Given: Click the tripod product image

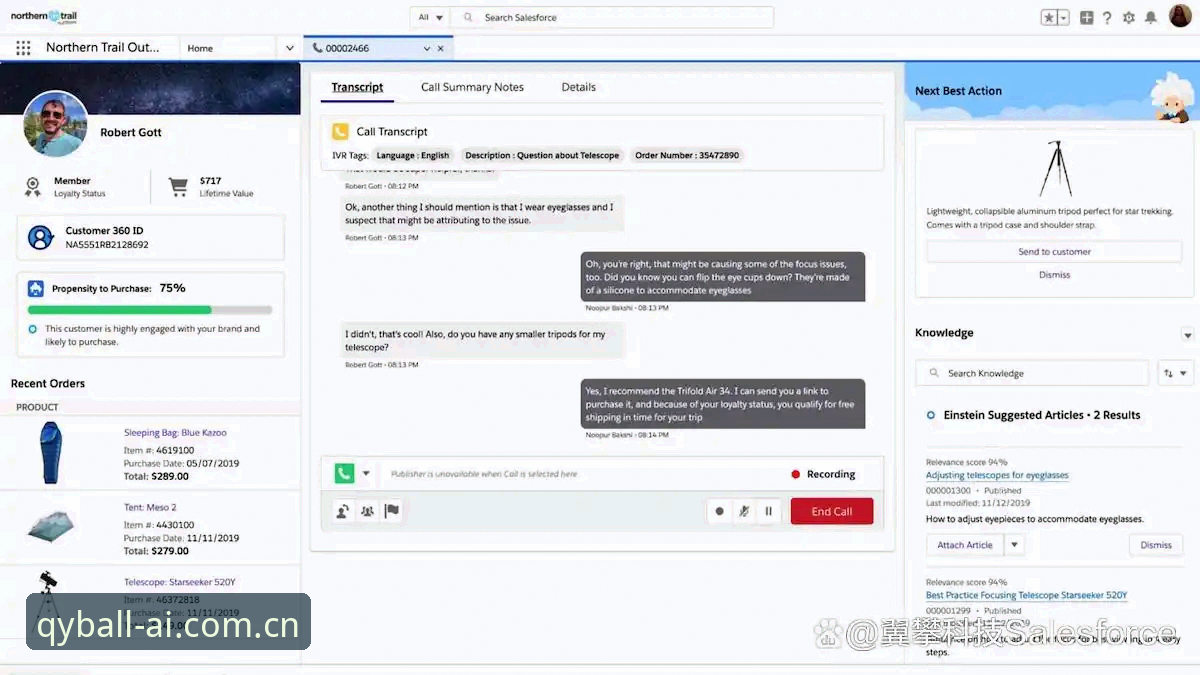Looking at the screenshot, I should (x=1055, y=168).
